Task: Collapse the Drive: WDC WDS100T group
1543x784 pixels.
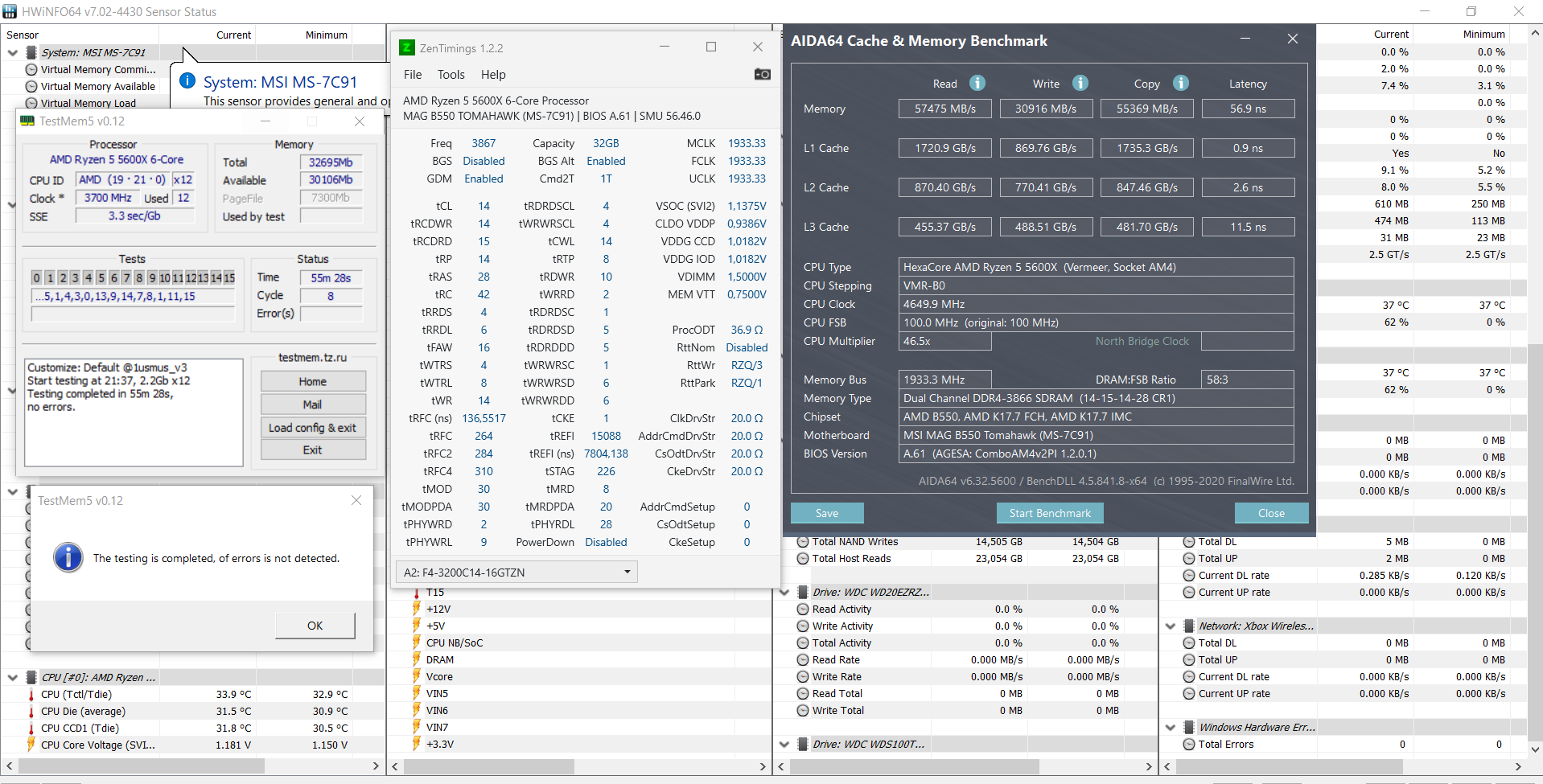Action: [784, 744]
